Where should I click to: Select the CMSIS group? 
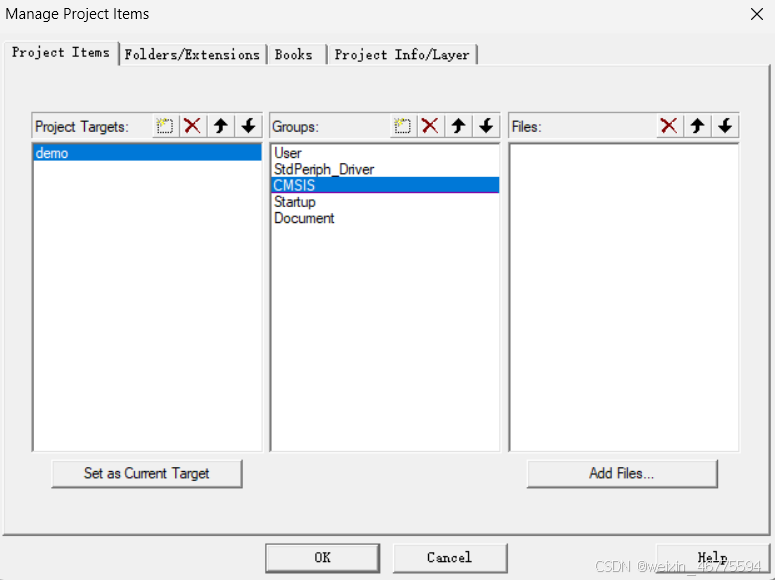pyautogui.click(x=385, y=185)
